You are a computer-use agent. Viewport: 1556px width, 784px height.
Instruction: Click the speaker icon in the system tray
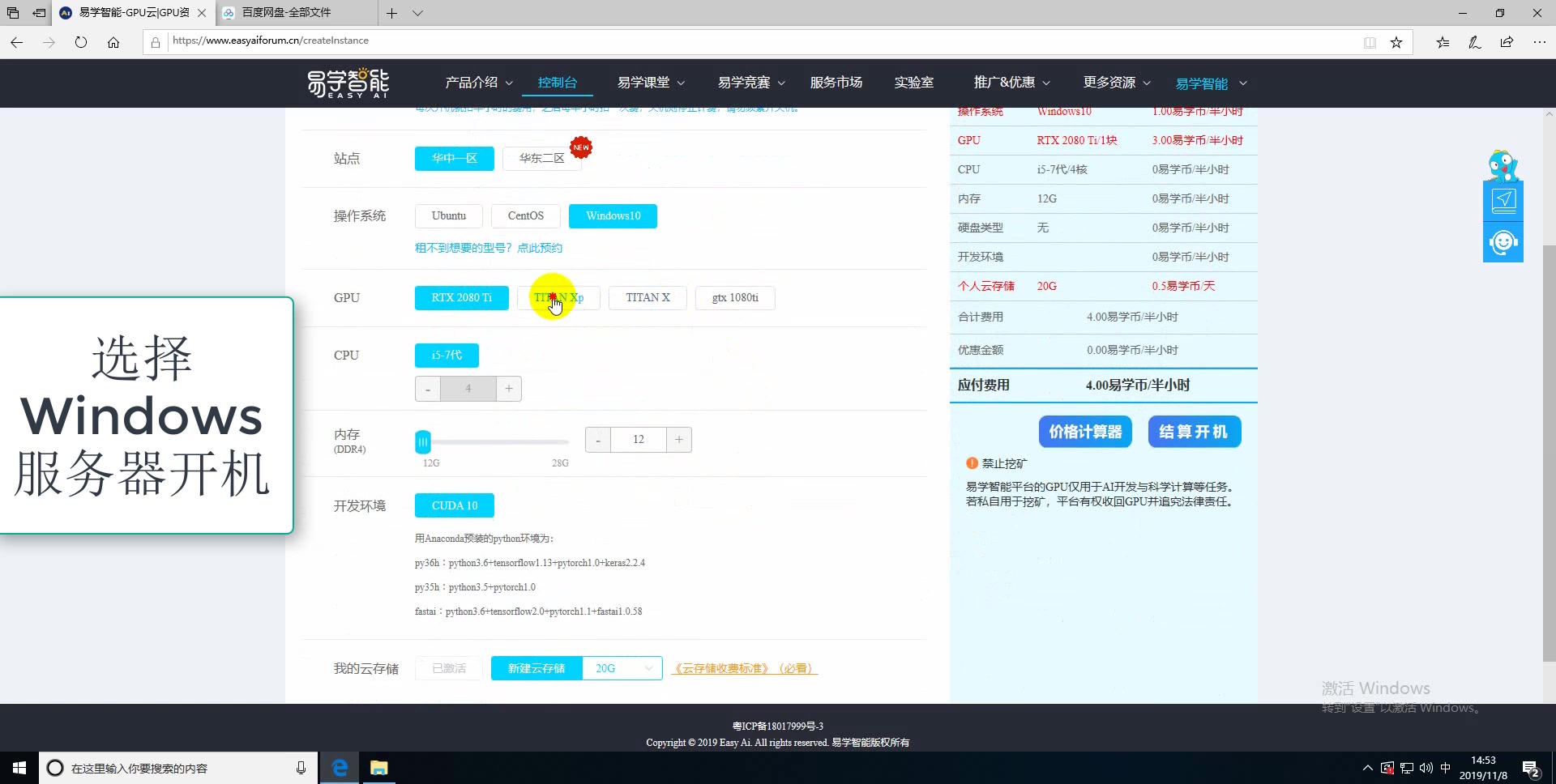[x=1426, y=768]
